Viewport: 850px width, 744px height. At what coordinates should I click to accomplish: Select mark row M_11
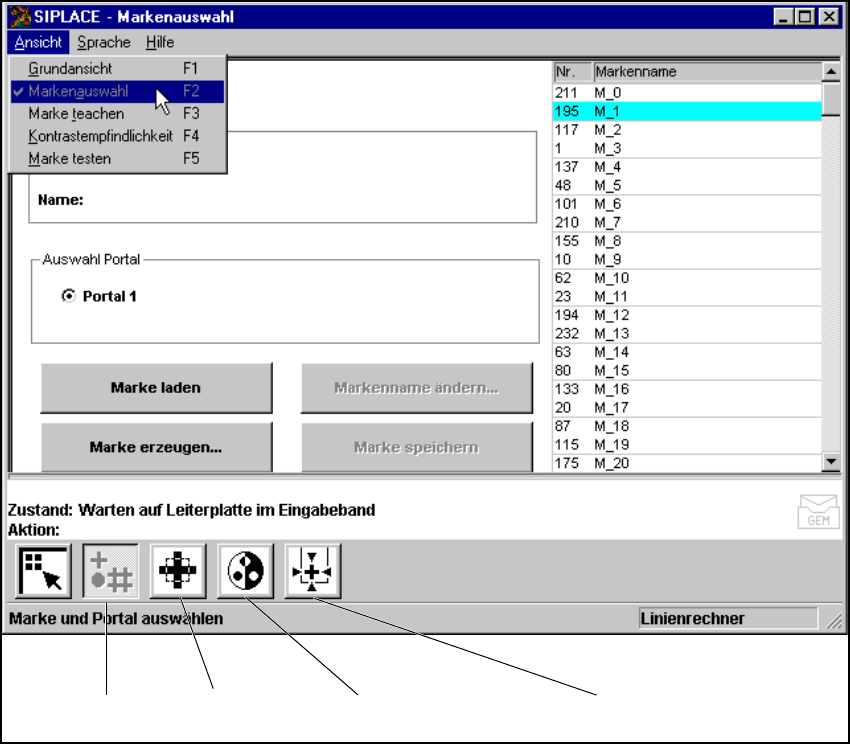tap(687, 297)
